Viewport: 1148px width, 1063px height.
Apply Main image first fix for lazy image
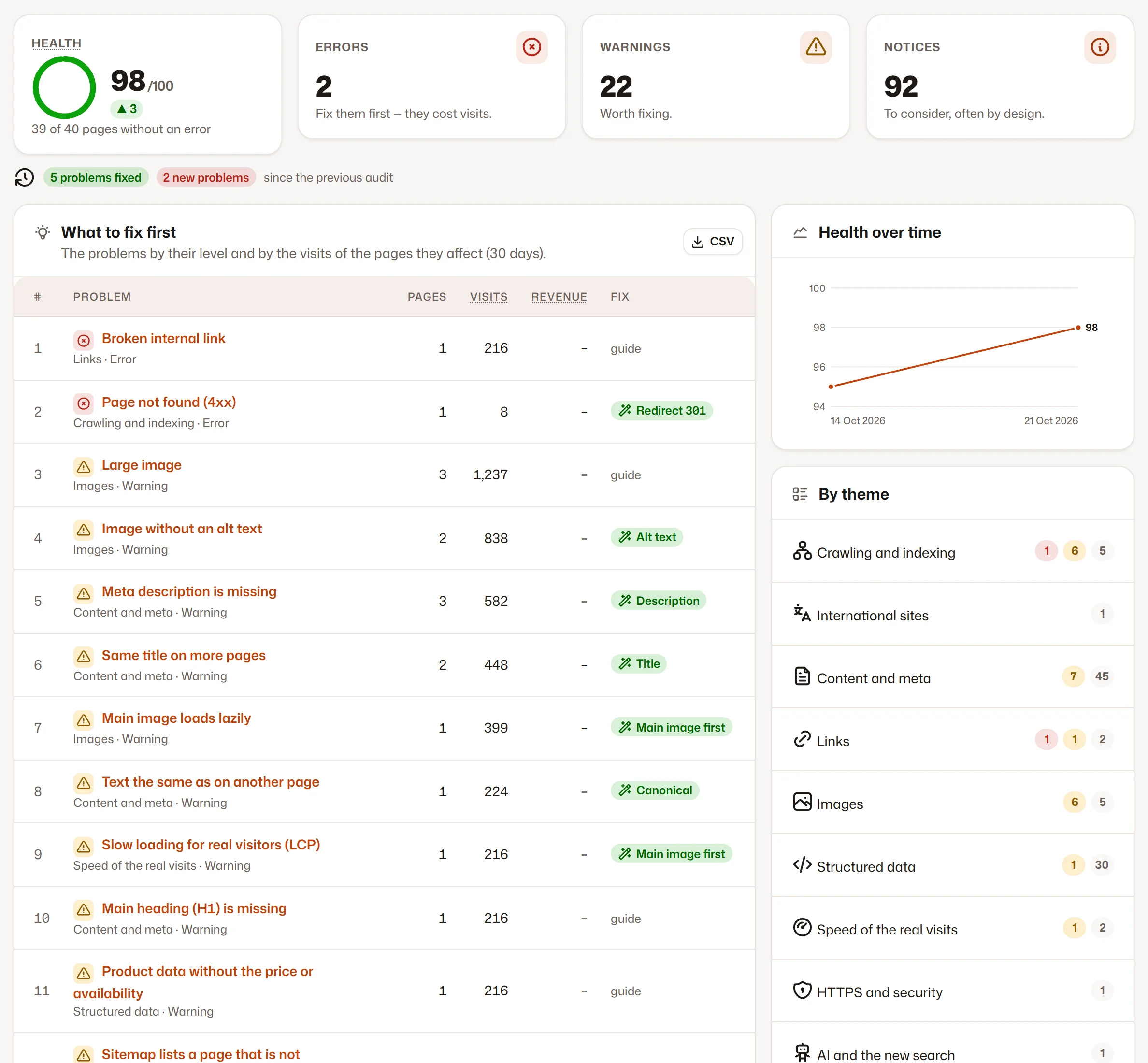(x=671, y=727)
